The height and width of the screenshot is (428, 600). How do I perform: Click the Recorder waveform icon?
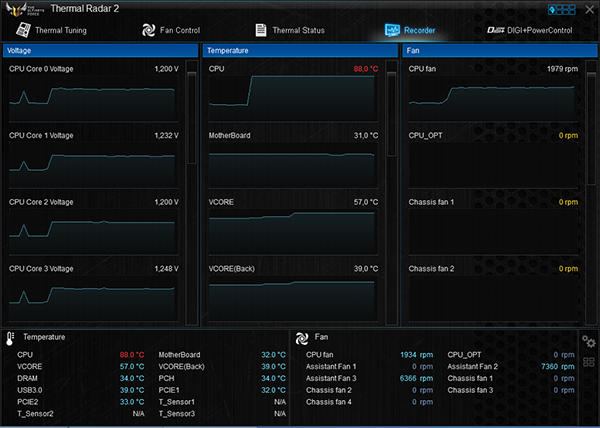(392, 30)
